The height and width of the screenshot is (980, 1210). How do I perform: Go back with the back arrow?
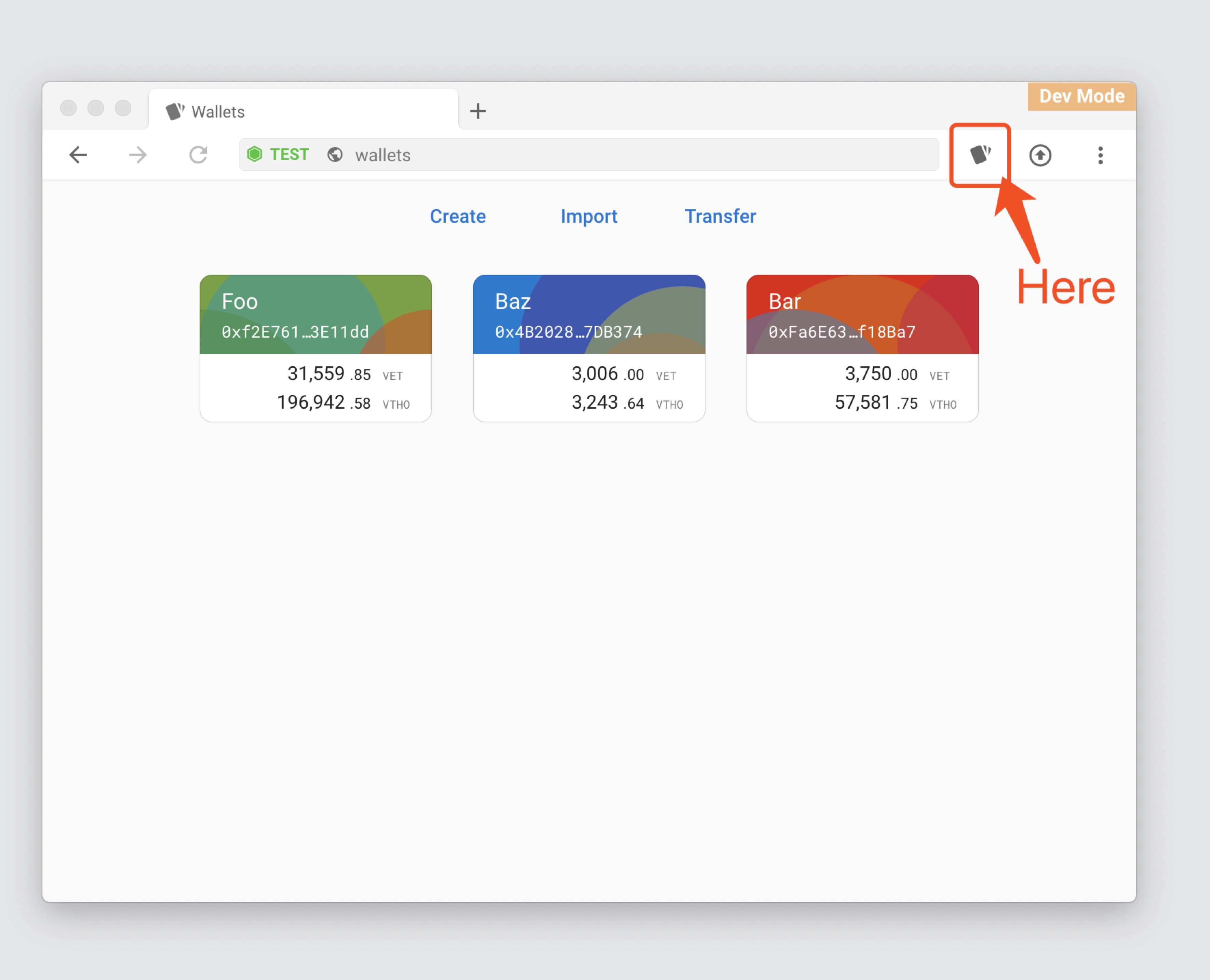[x=78, y=155]
